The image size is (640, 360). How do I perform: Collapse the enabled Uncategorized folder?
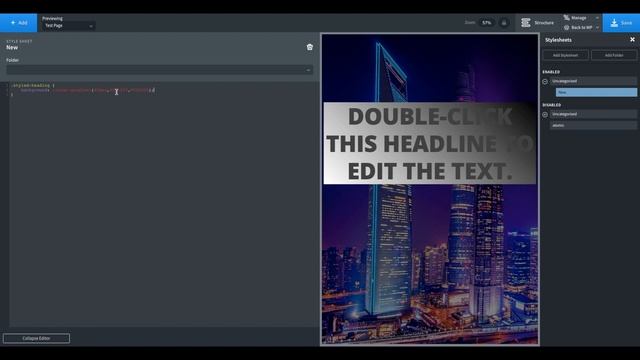(545, 82)
